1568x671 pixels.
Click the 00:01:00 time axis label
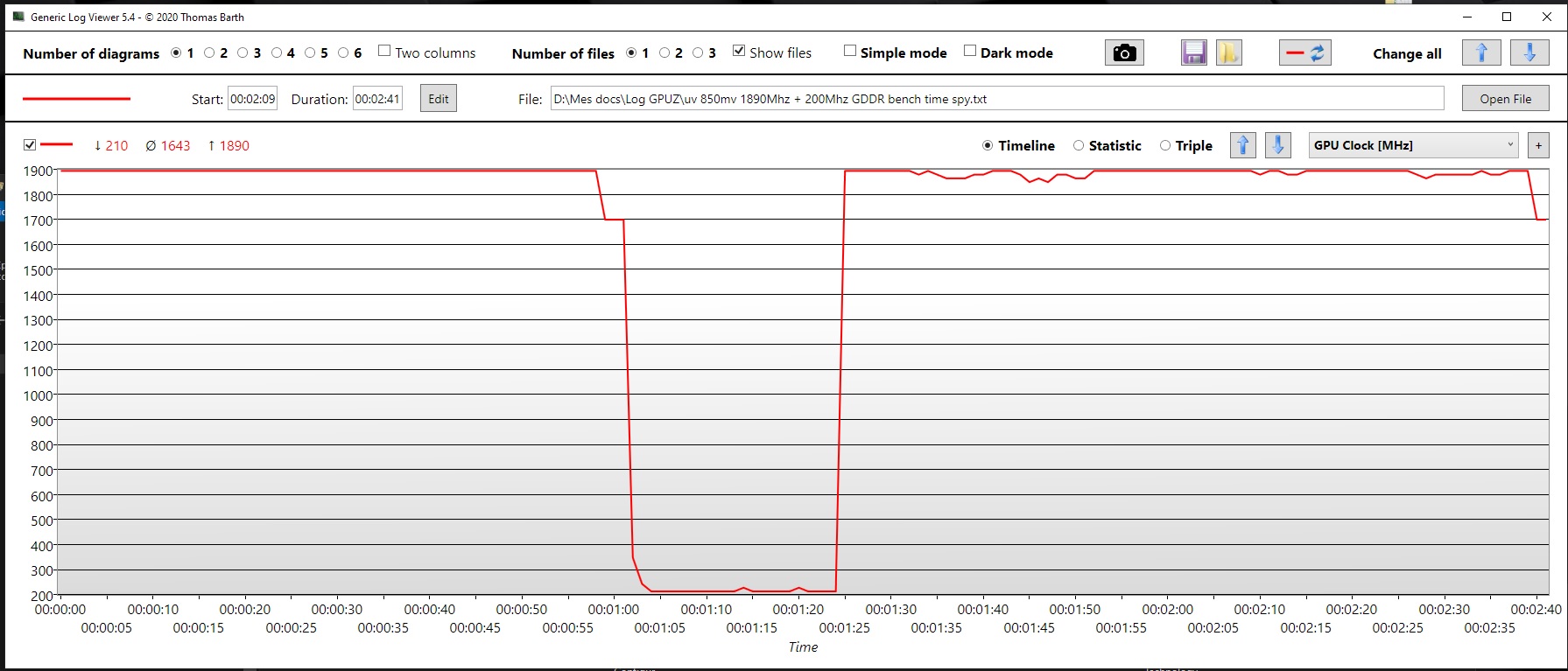click(x=614, y=609)
